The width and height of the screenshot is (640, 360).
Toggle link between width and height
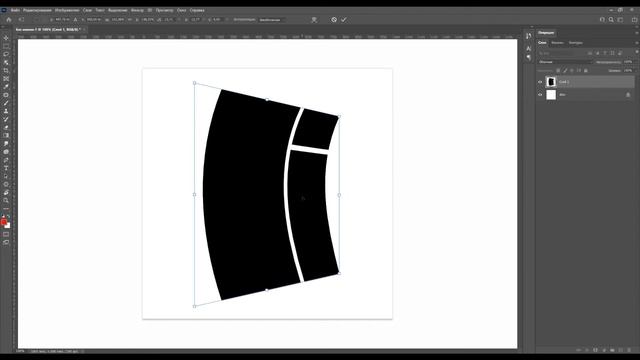130,20
